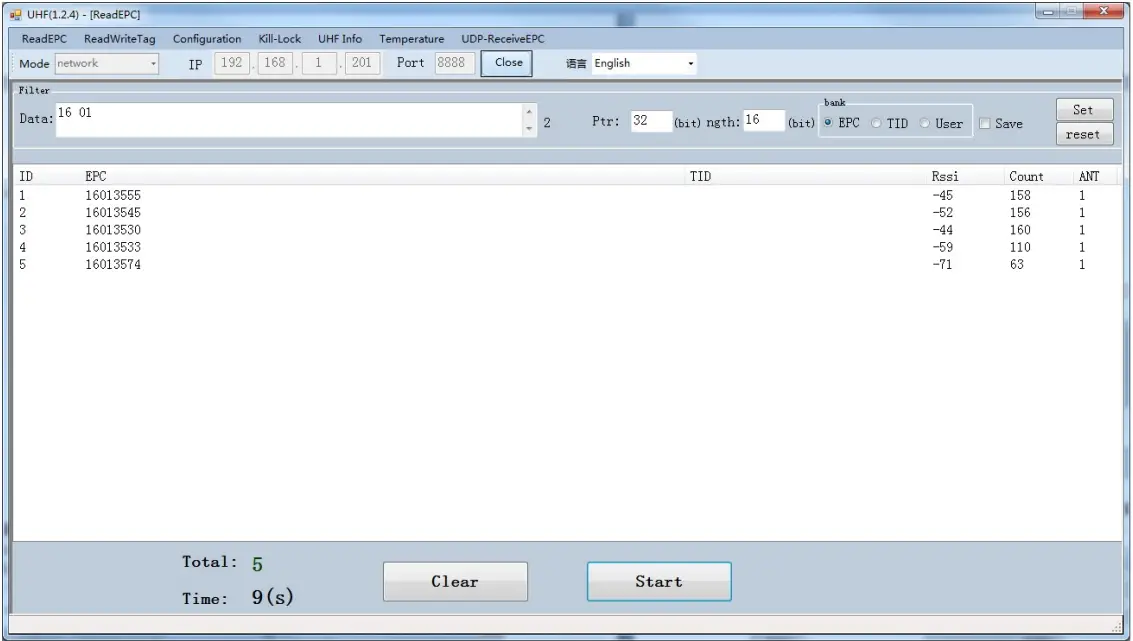Screen dimensions: 1133x641
Task: Click the IP last octet 201 field
Action: [x=362, y=63]
